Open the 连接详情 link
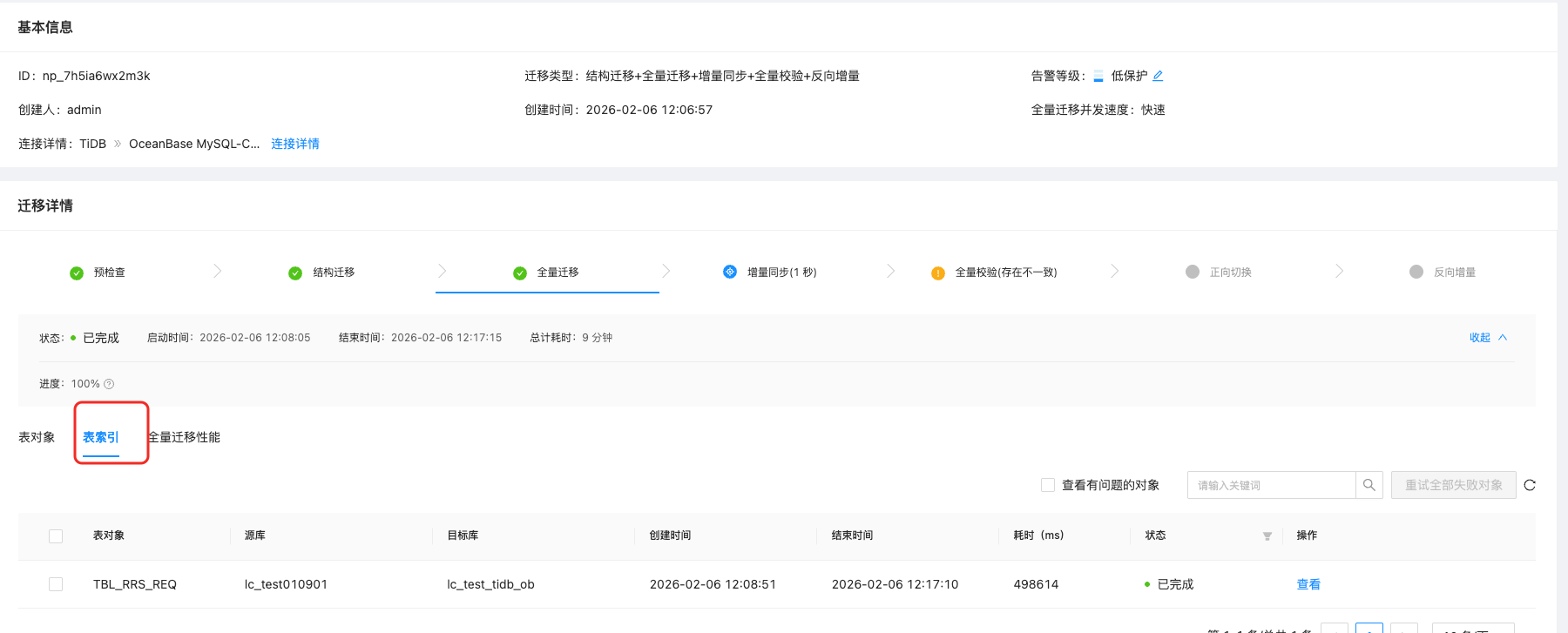 (295, 144)
